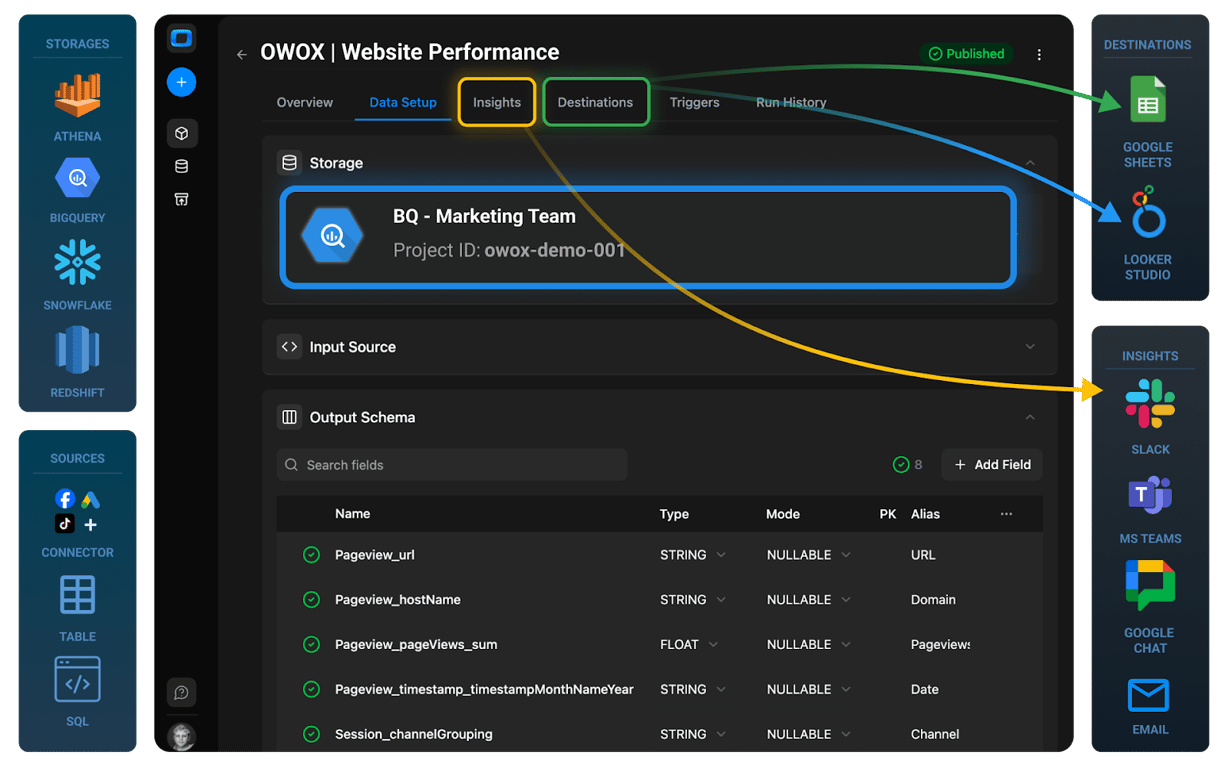Collapse the Storage section chevron
Screen dimensions: 1228x768
point(1030,163)
